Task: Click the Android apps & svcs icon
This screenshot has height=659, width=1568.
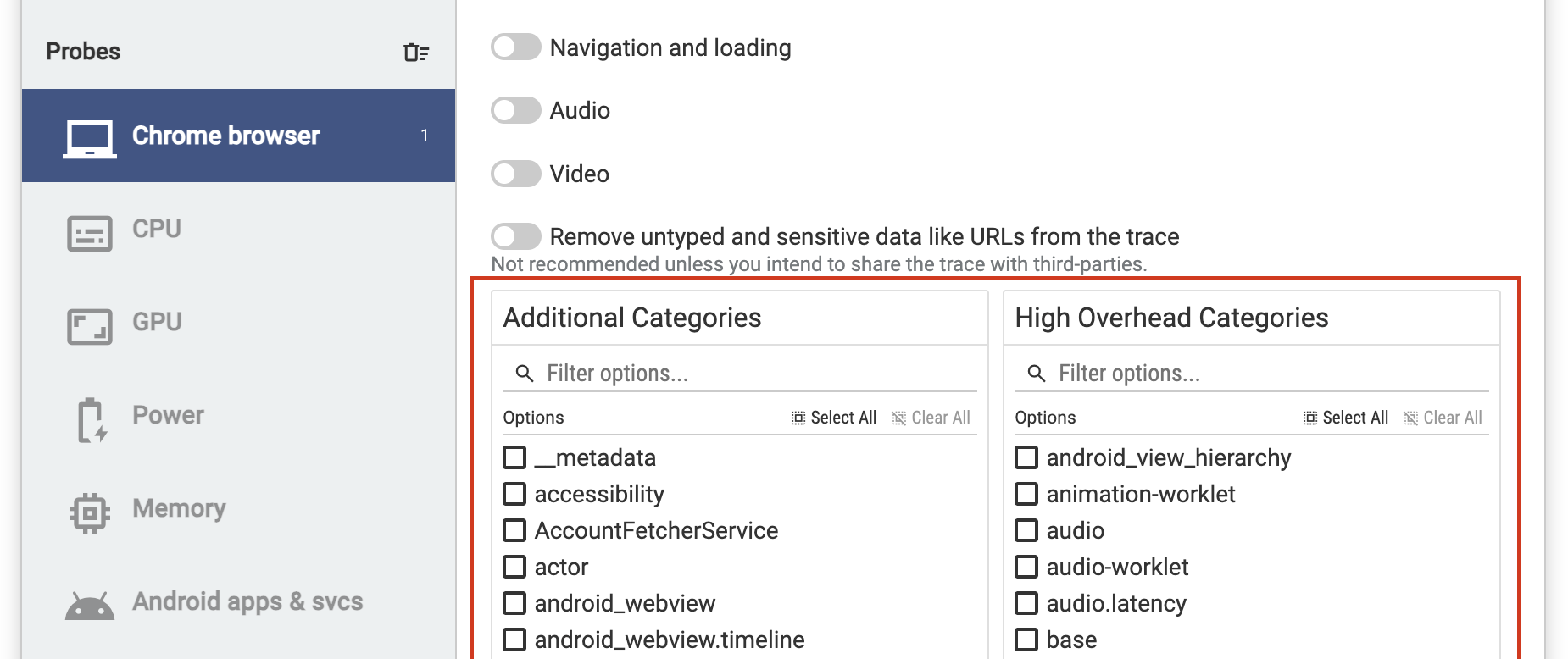Action: point(89,606)
